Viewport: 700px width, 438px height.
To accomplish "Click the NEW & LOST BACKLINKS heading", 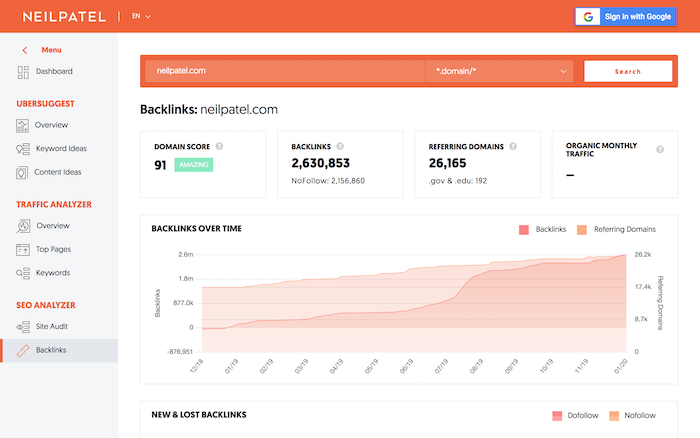I will pyautogui.click(x=199, y=415).
